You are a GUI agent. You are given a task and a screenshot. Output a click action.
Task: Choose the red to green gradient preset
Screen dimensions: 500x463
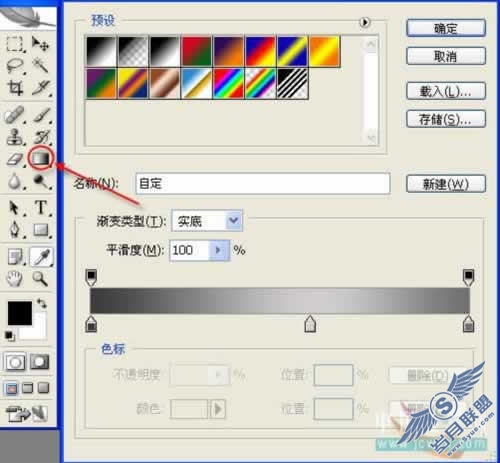[196, 51]
